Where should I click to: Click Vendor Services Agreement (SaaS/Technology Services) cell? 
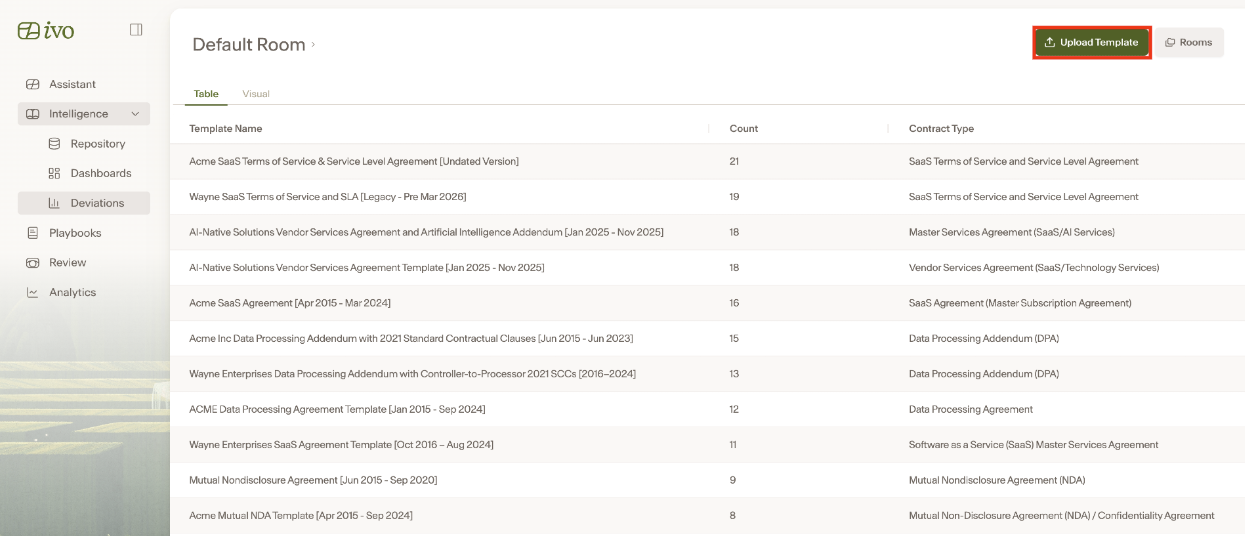1034,268
